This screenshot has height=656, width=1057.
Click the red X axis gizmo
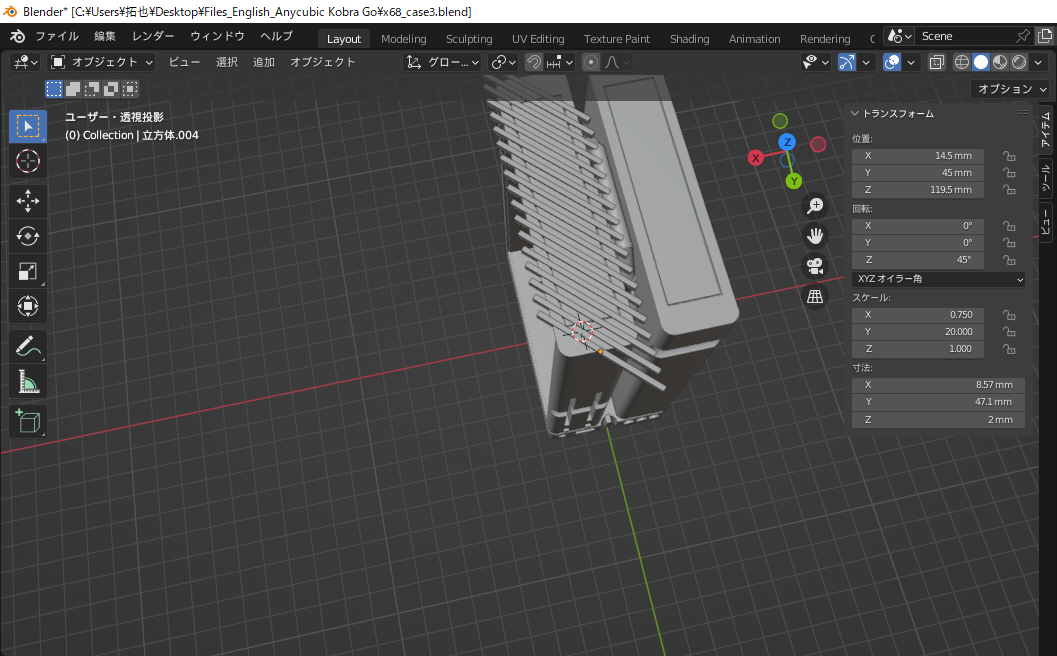coord(756,158)
